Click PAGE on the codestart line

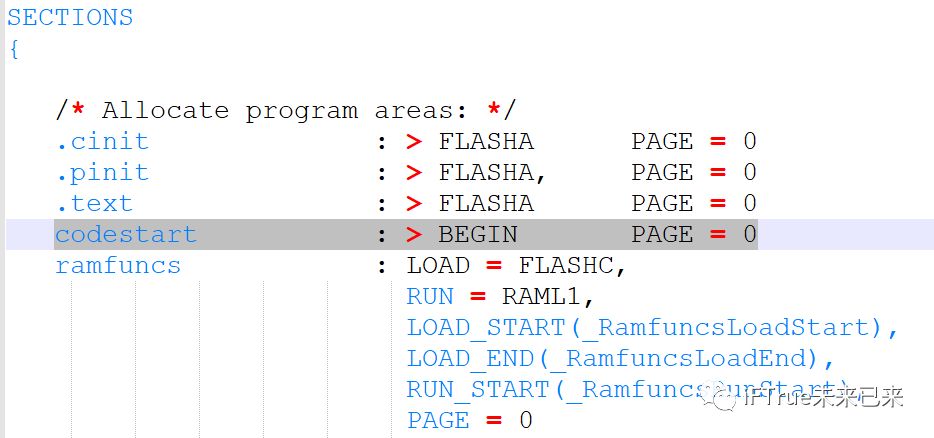tap(662, 235)
